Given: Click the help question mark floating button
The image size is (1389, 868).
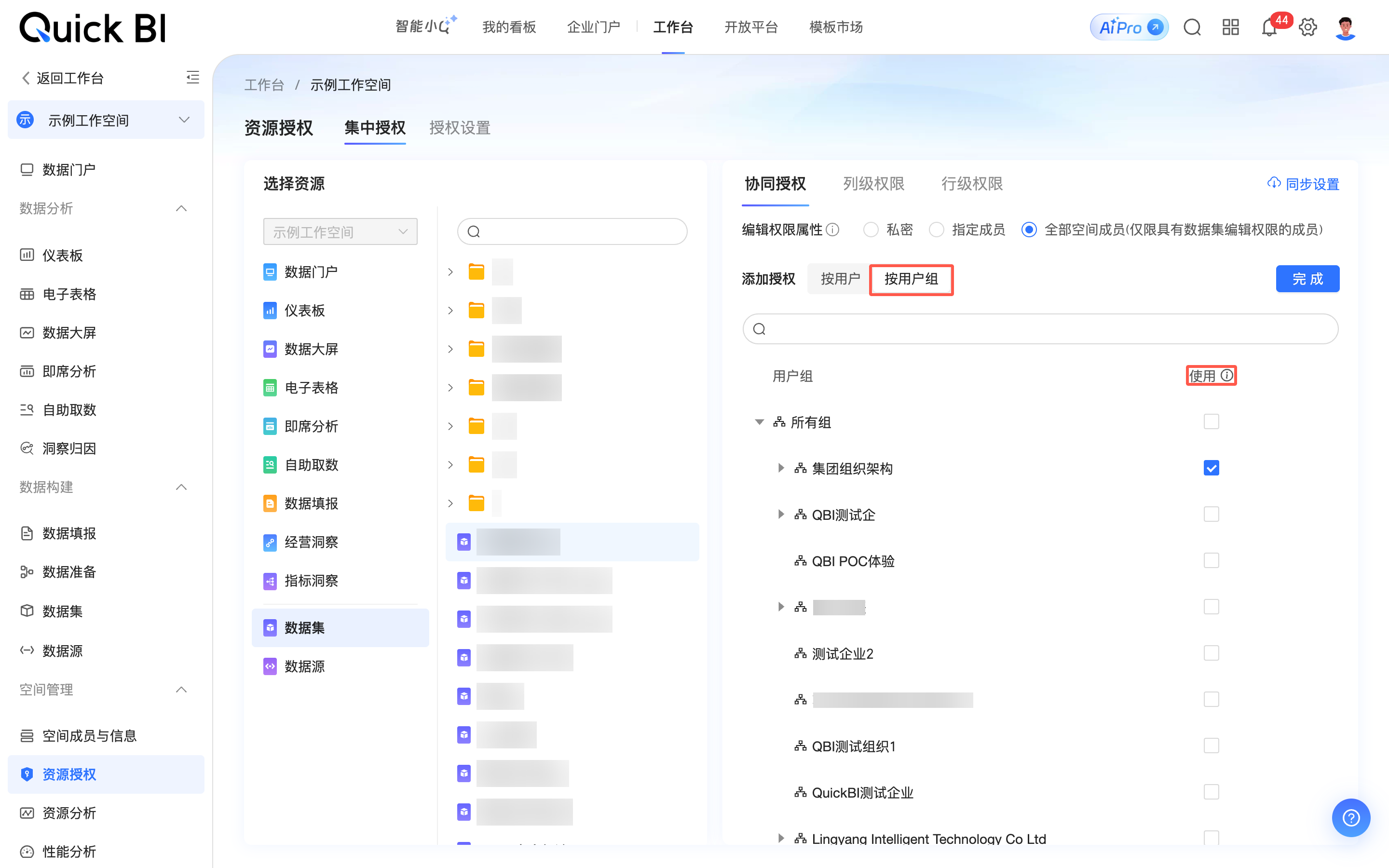Looking at the screenshot, I should point(1350,817).
